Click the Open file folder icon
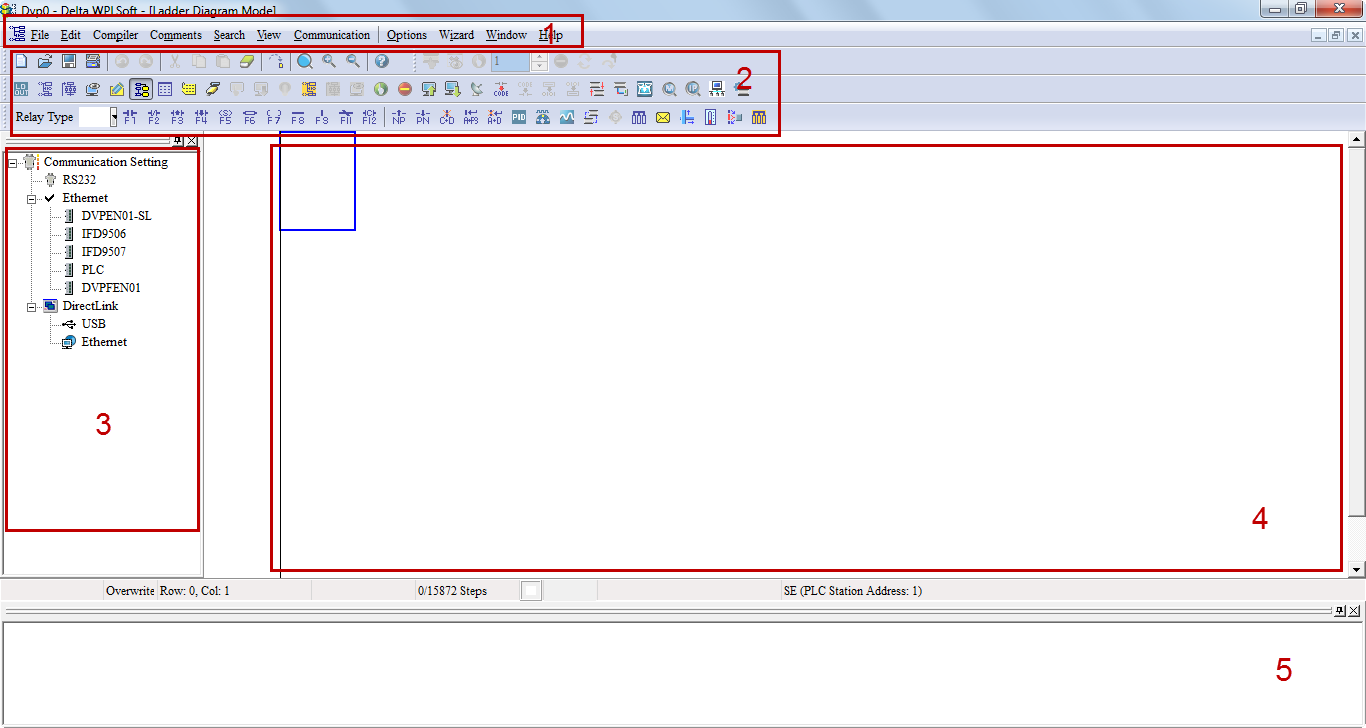Image resolution: width=1366 pixels, height=728 pixels. (x=45, y=61)
